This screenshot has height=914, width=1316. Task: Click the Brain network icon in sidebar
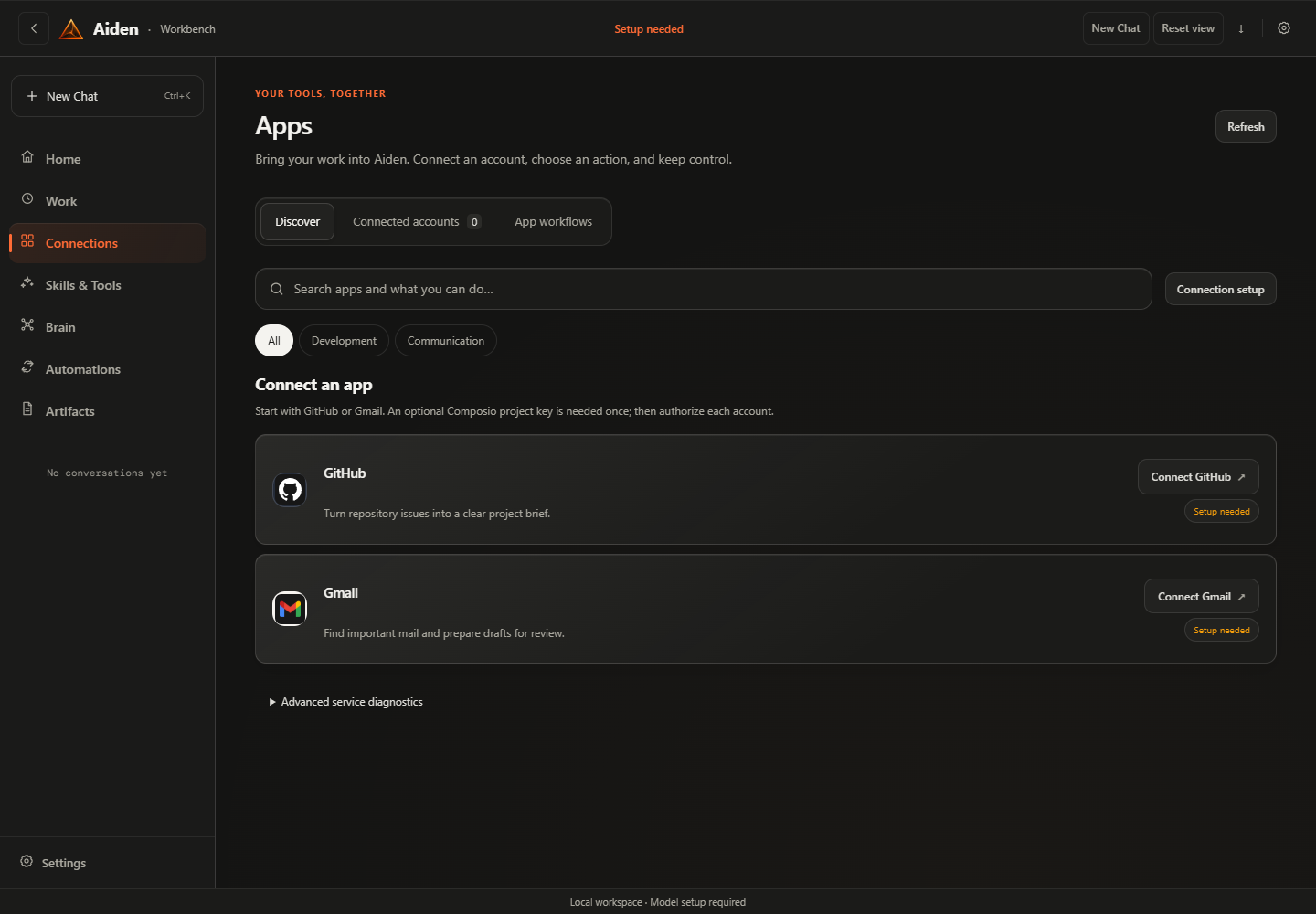click(x=27, y=325)
